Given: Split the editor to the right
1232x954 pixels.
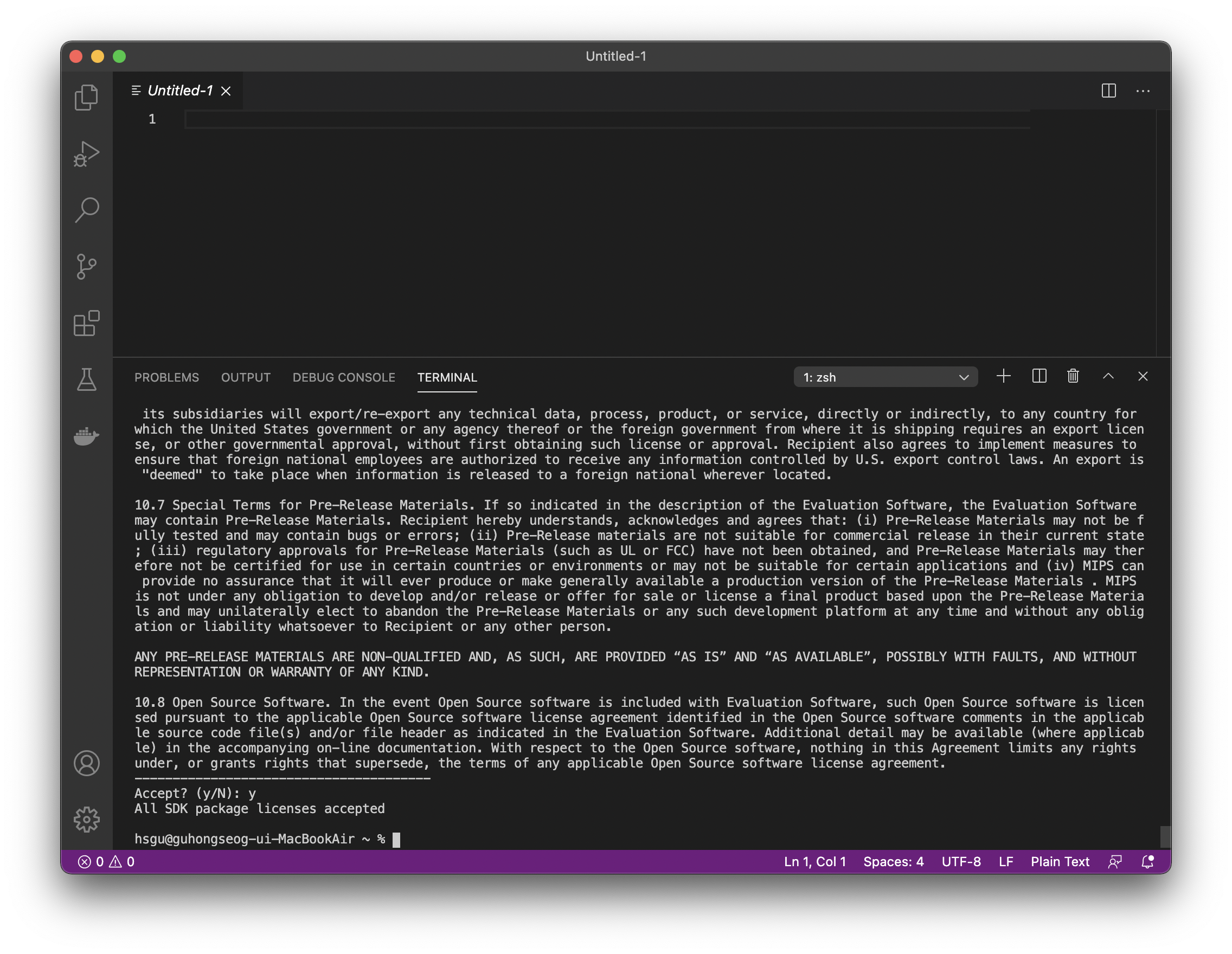Looking at the screenshot, I should (x=1108, y=91).
